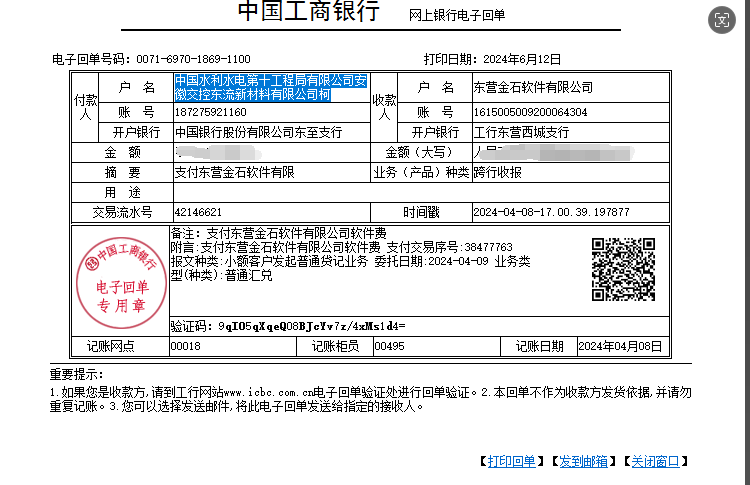Click bookkeeping date 2024年04月08日
The image size is (750, 485).
[620, 346]
